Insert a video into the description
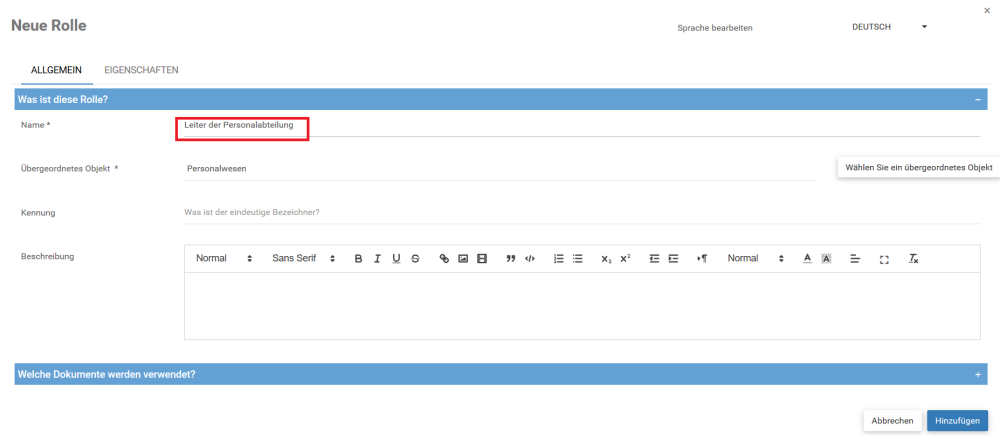 (x=482, y=259)
